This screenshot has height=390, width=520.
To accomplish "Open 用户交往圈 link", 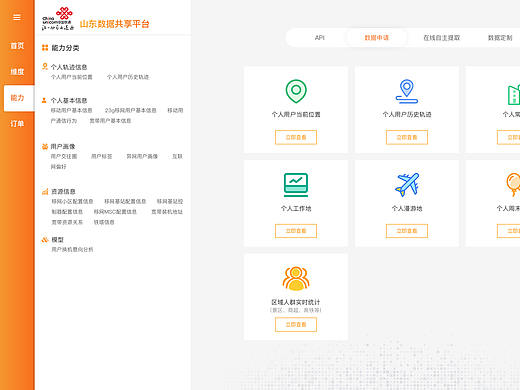I will 64,156.
